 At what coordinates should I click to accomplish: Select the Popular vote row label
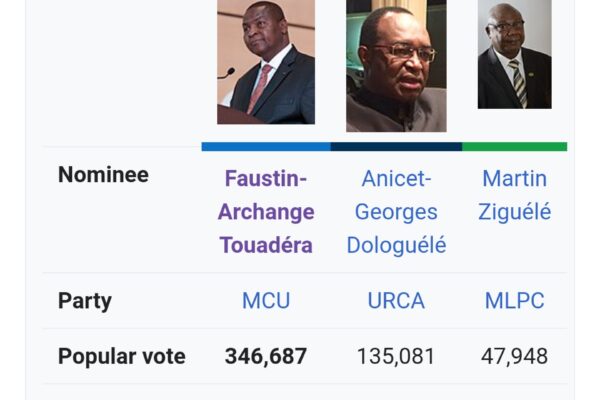[122, 357]
